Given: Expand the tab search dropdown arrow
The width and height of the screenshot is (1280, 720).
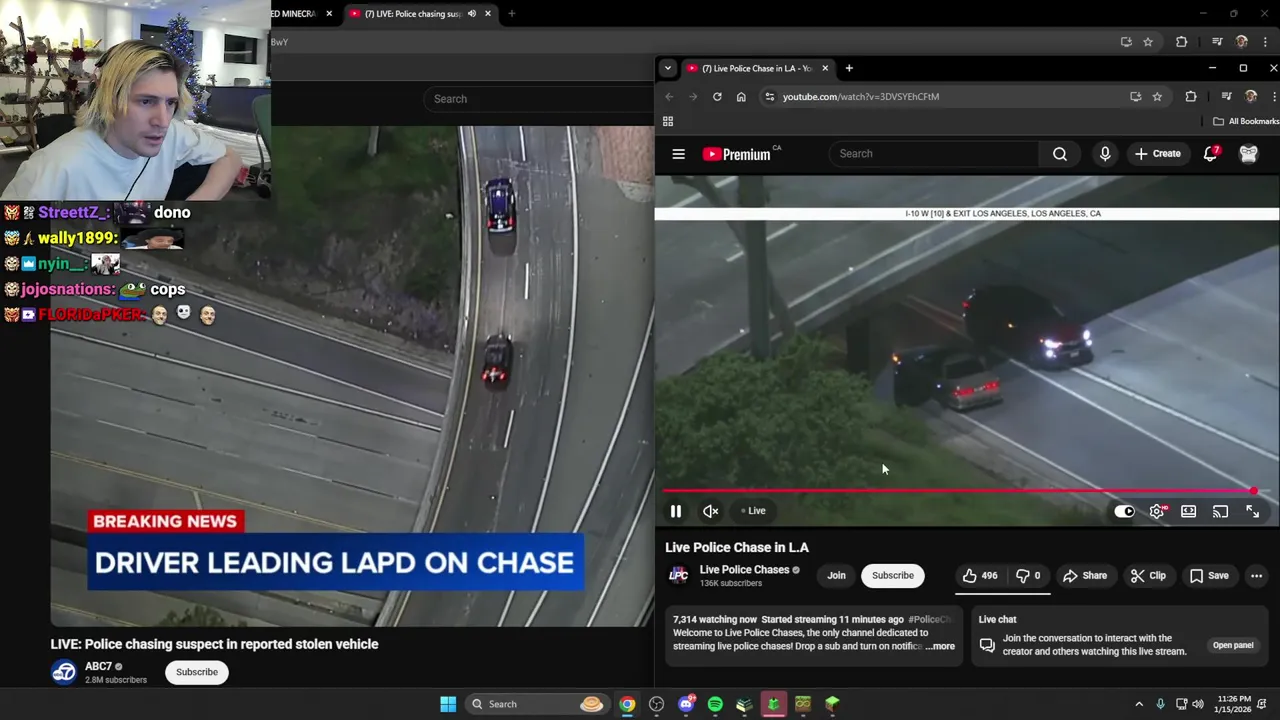Looking at the screenshot, I should click(x=668, y=69).
